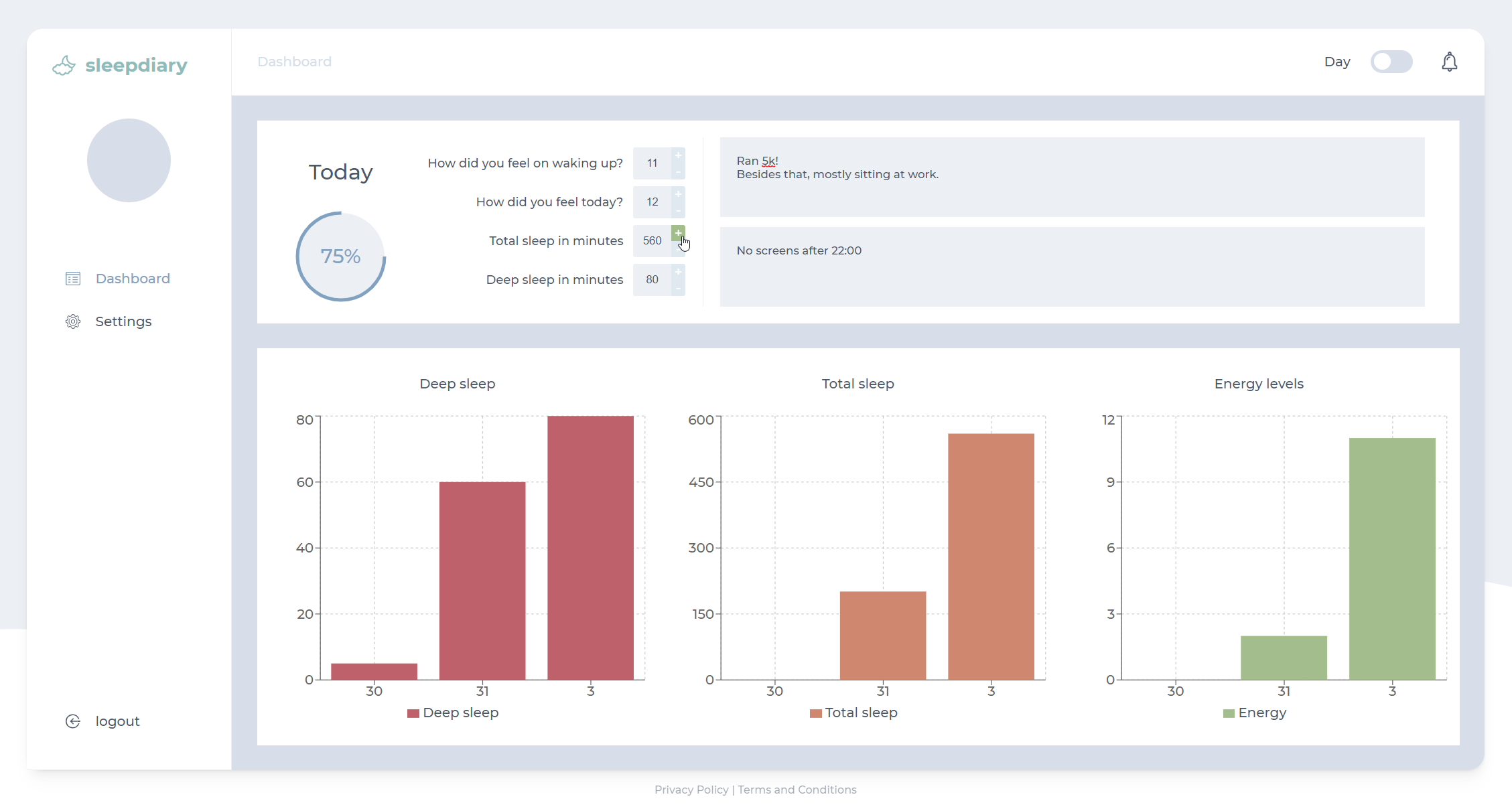This screenshot has width=1512, height=811.
Task: Decrease the waking up feeling value
Action: coord(678,171)
